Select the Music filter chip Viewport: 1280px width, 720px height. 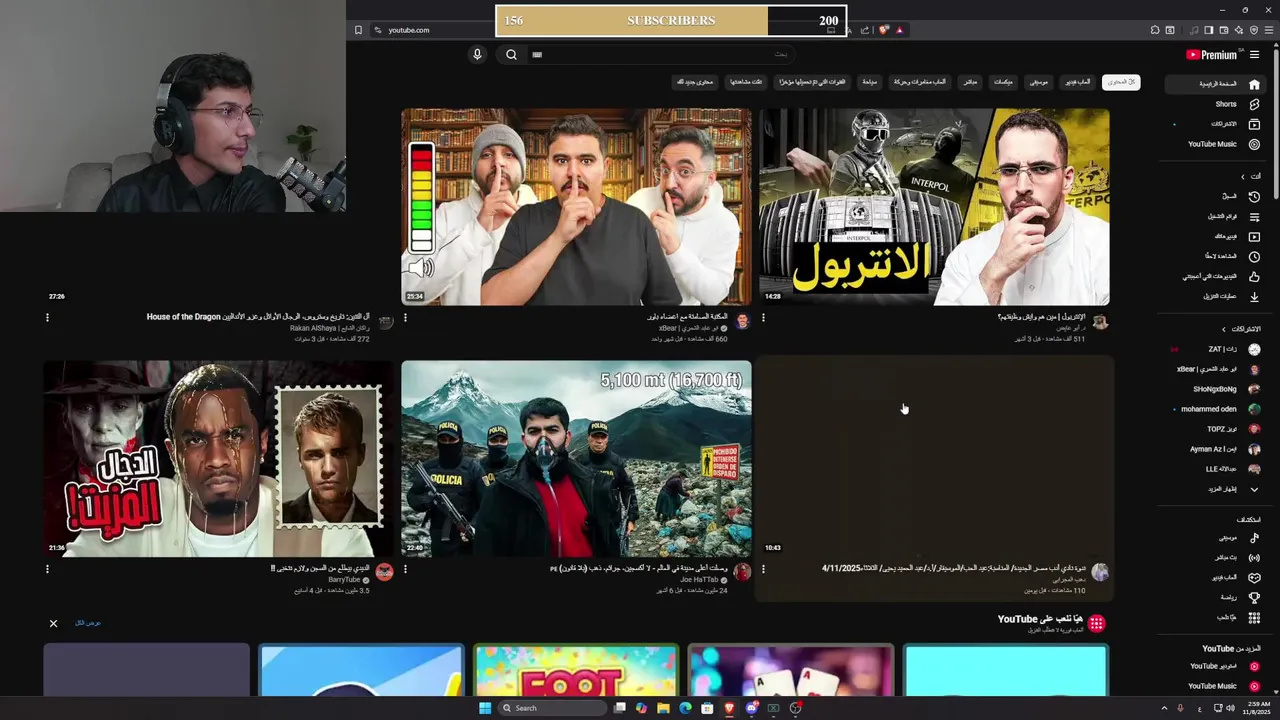pyautogui.click(x=1039, y=82)
